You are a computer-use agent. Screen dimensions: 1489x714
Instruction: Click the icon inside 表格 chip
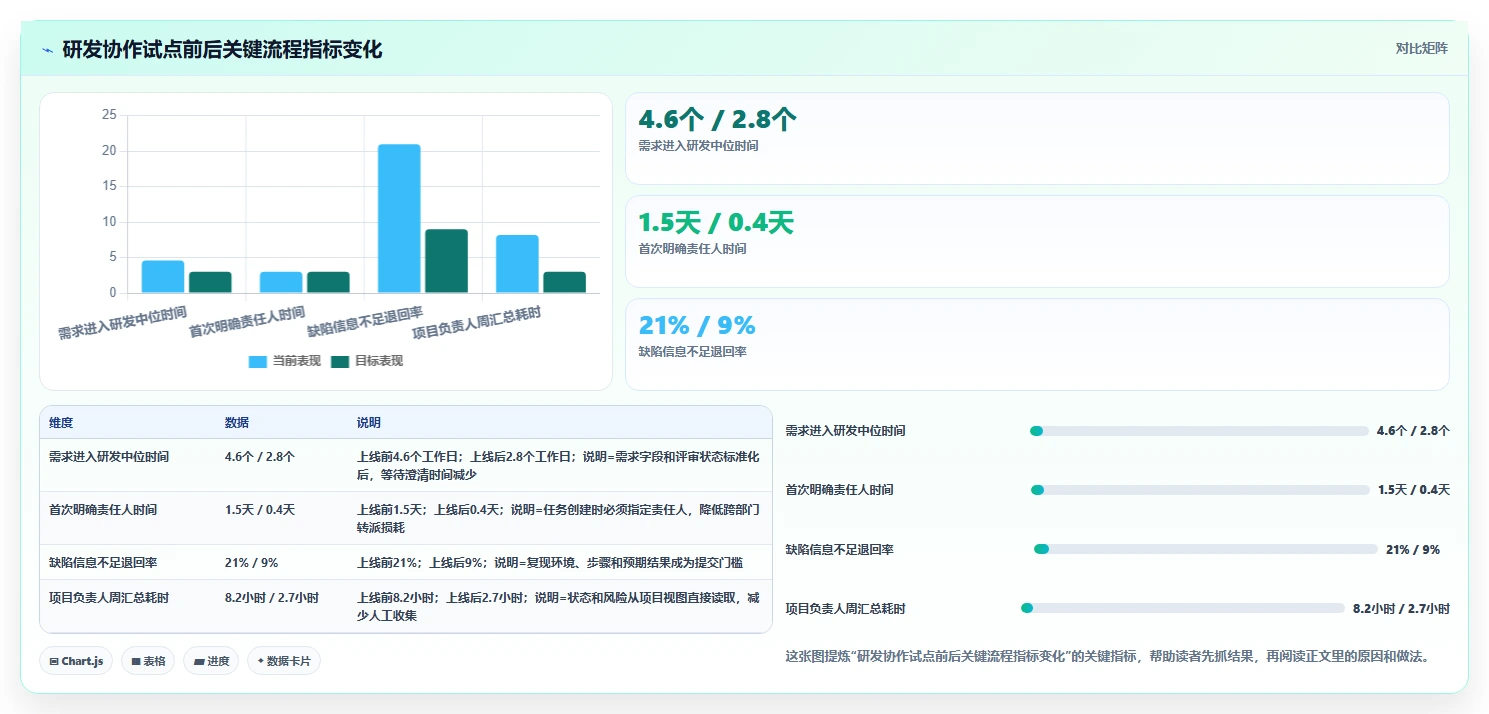135,662
